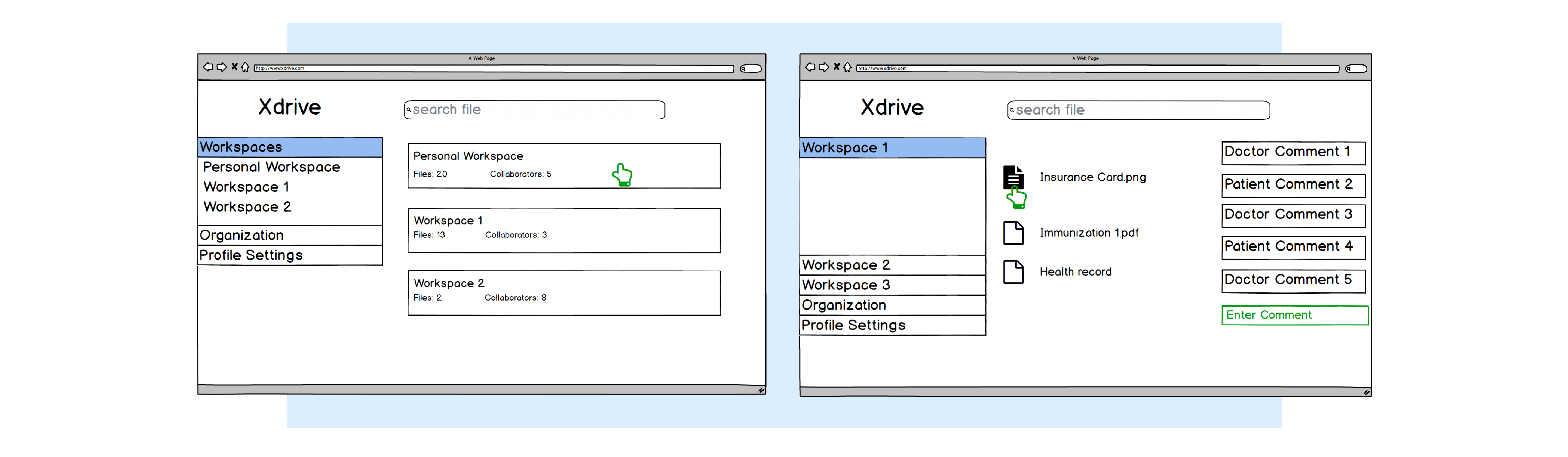Screen dimensions: 1568x457
Task: Click the back arrow in right browser window
Action: pos(810,67)
